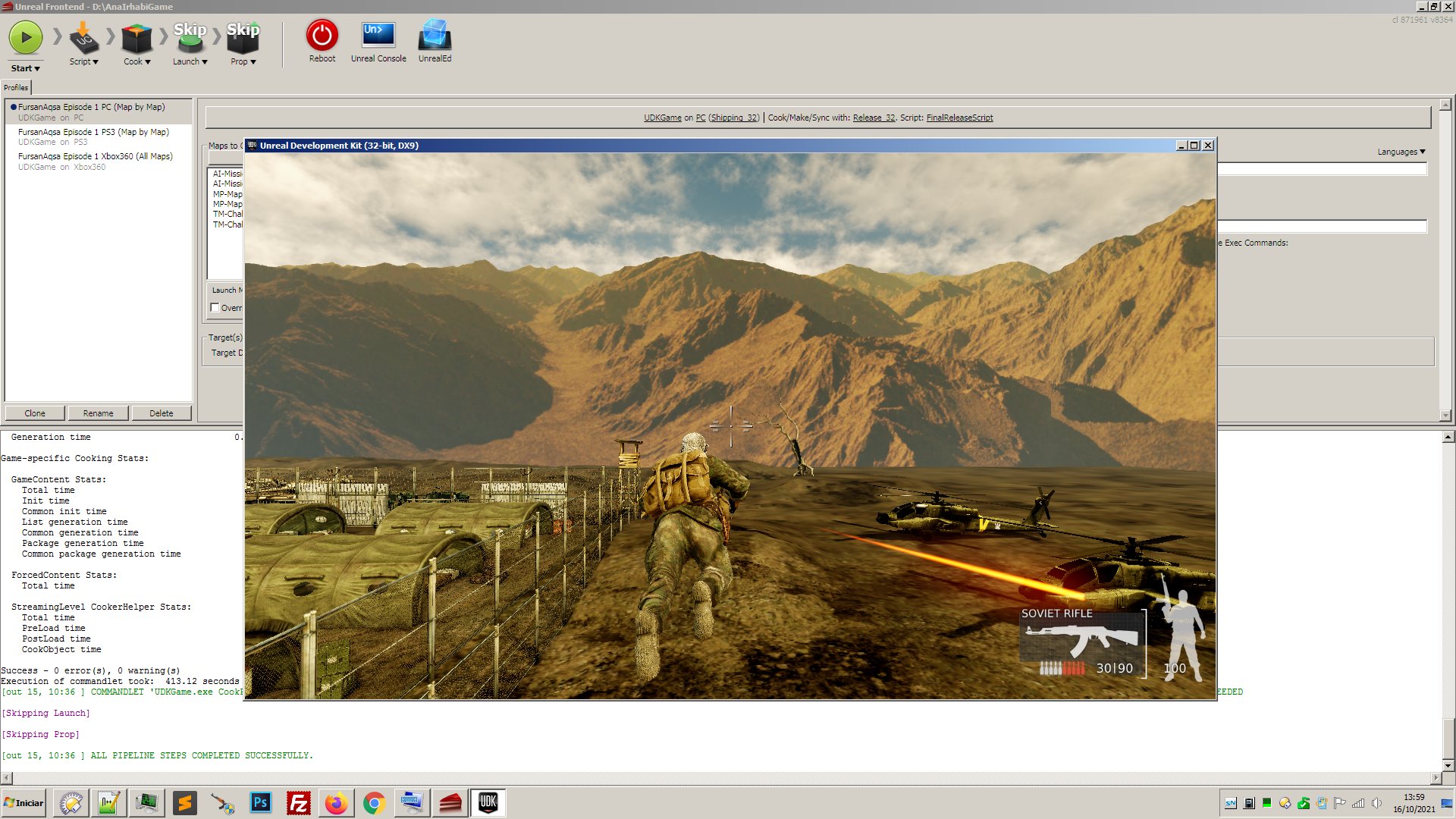Screen dimensions: 1456x819
Task: Click the Prop step Skip icon
Action: coord(243,37)
